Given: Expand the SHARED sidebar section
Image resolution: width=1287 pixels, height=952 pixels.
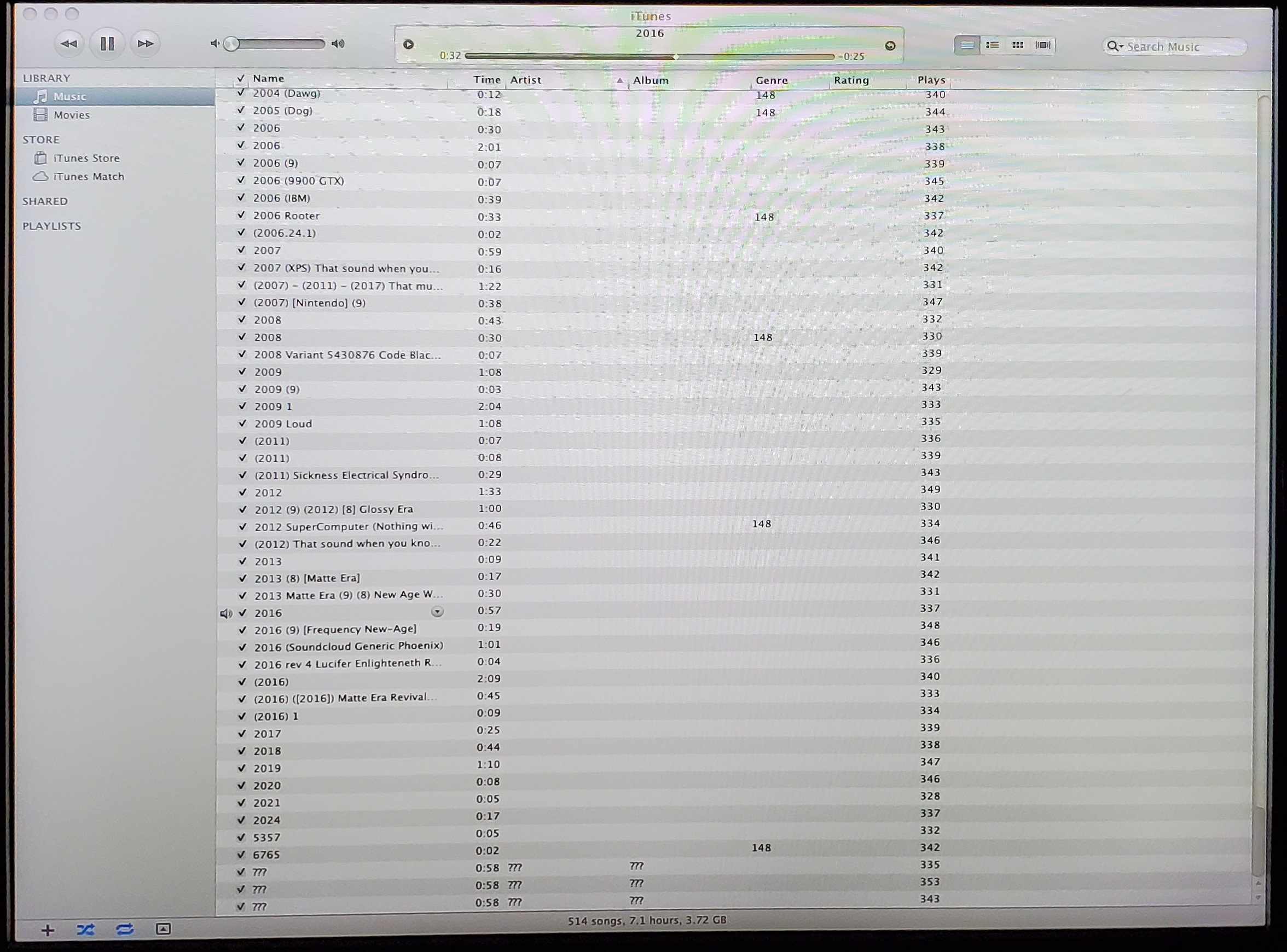Looking at the screenshot, I should (45, 201).
